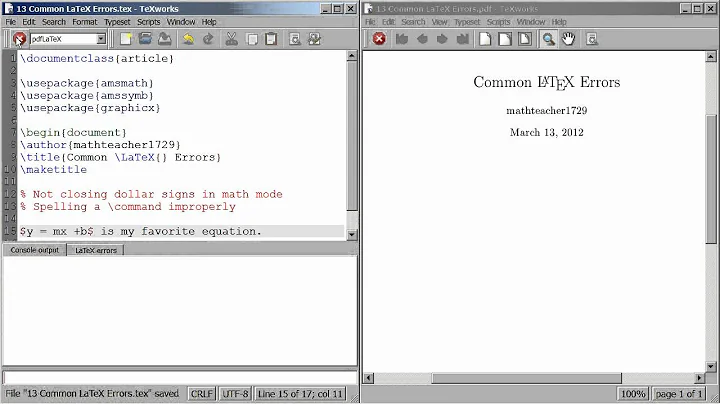Click the console input field
720x404 pixels.
tap(178, 378)
